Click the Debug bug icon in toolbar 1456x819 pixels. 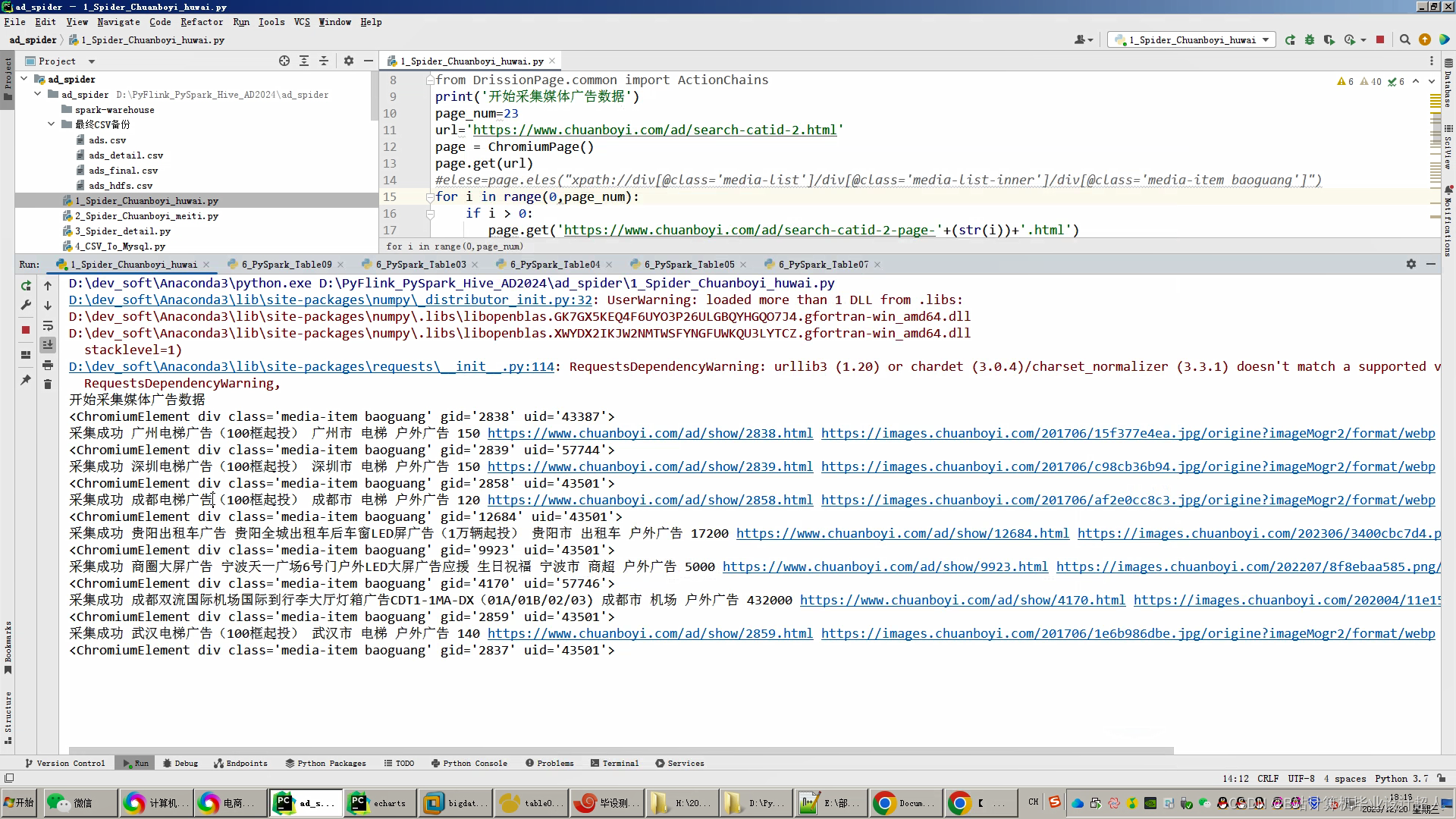[x=1310, y=39]
